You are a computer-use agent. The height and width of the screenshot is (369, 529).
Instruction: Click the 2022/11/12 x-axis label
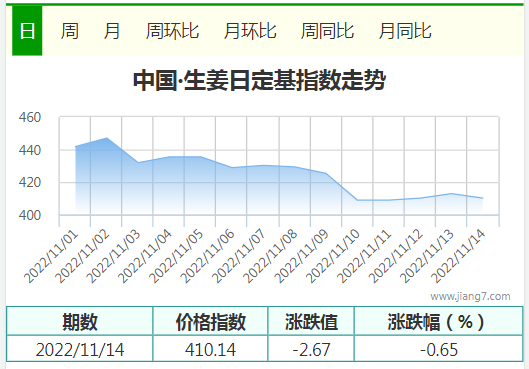396,257
